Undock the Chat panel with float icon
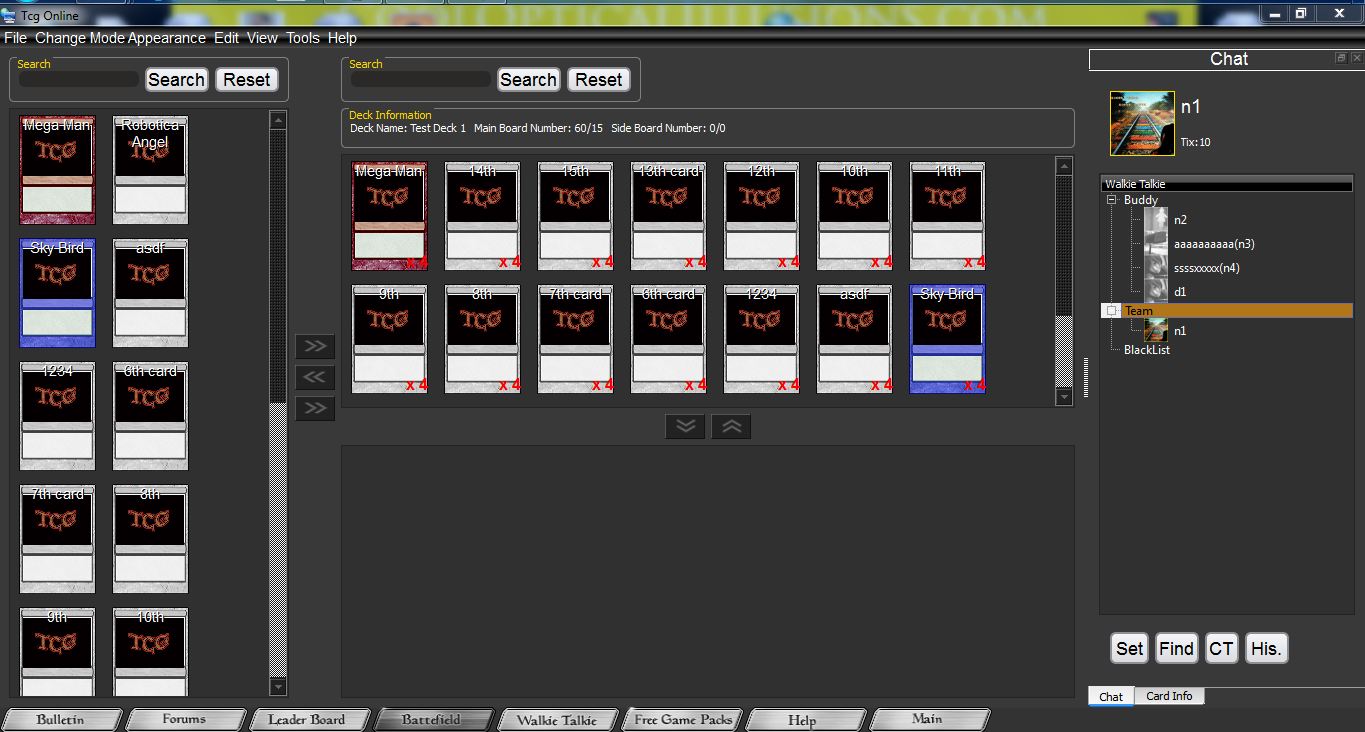Image resolution: width=1365 pixels, height=732 pixels. (x=1341, y=59)
